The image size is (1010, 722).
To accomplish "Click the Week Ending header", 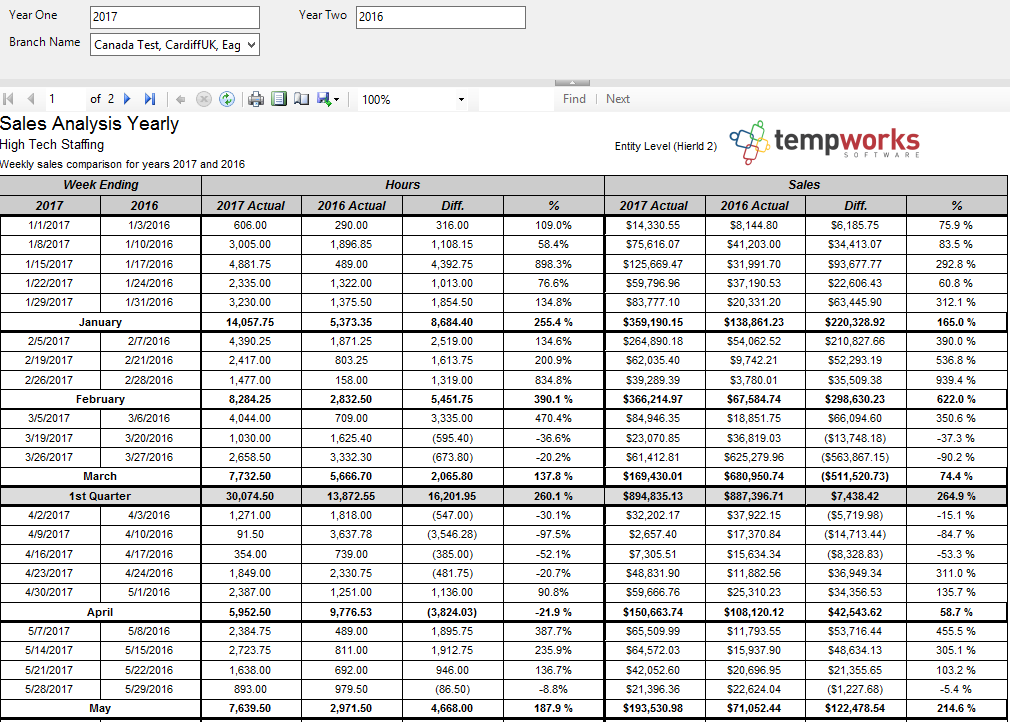I will (100, 185).
